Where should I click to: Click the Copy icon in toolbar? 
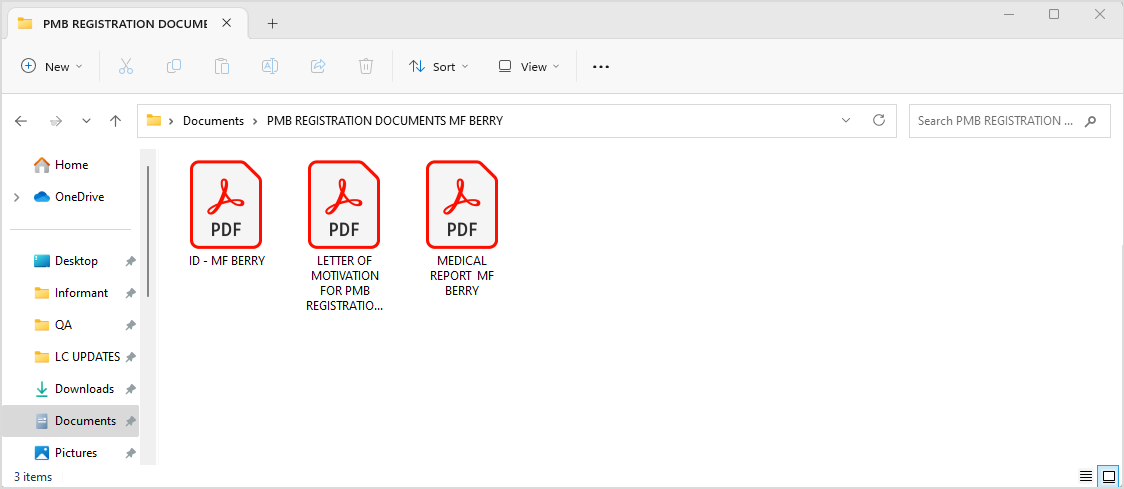pyautogui.click(x=174, y=67)
